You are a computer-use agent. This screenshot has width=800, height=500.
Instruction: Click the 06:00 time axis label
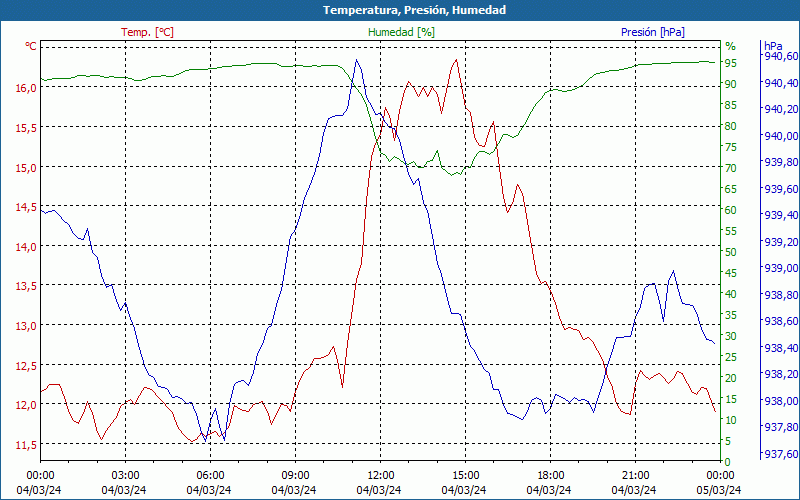(x=210, y=476)
